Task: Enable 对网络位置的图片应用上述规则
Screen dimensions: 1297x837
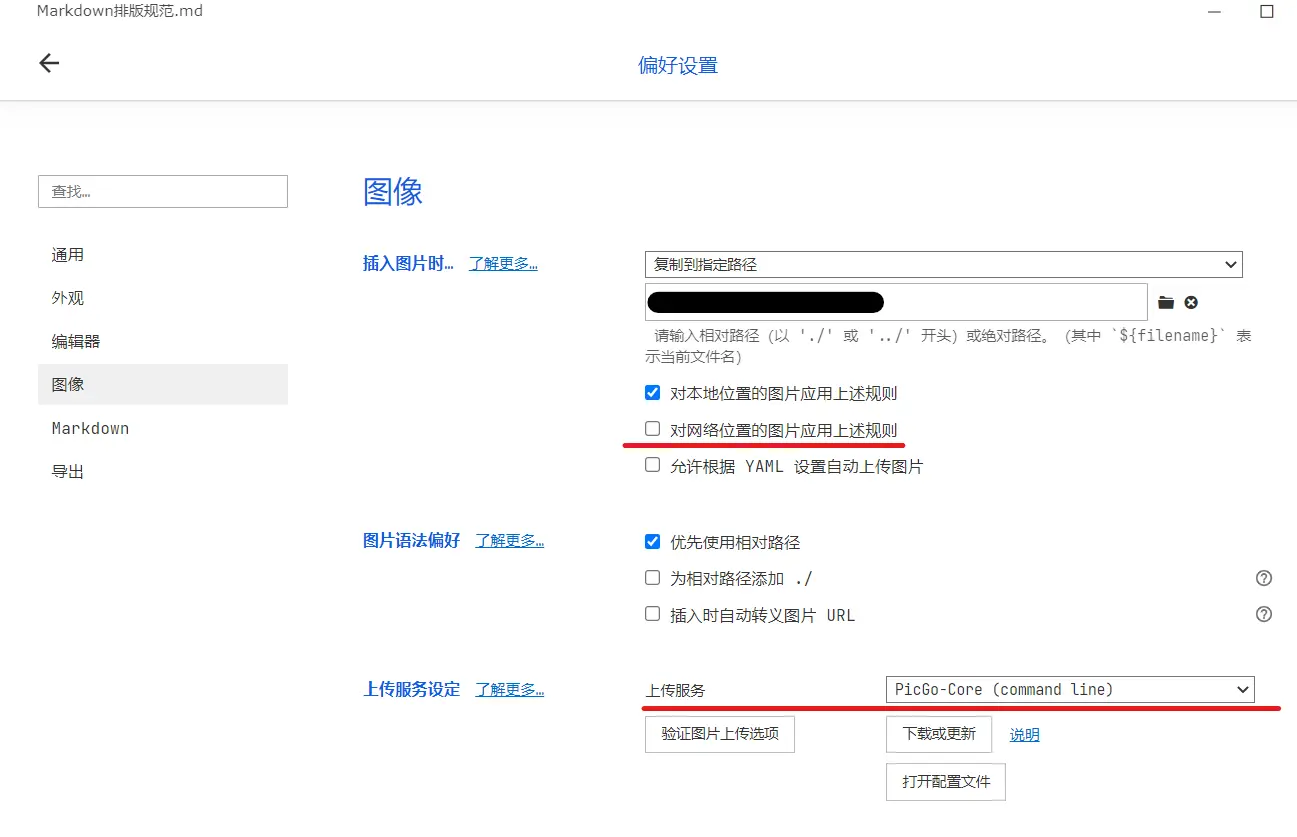Action: click(653, 429)
